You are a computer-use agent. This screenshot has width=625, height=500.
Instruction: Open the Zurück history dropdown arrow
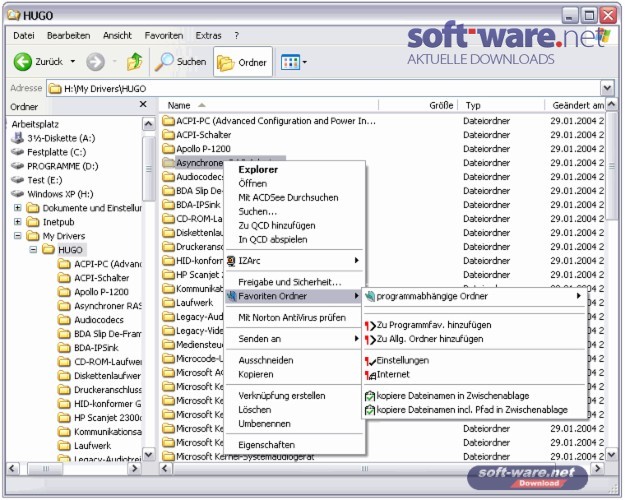(73, 61)
